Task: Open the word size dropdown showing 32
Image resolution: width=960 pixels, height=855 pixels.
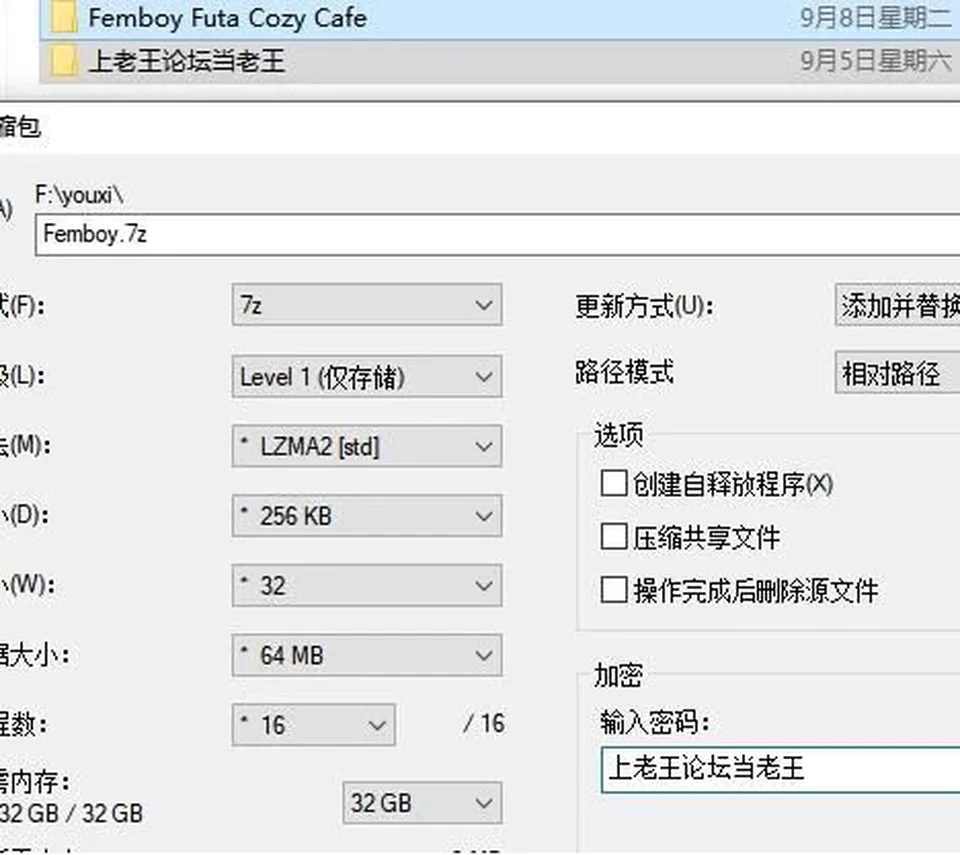Action: [x=367, y=586]
